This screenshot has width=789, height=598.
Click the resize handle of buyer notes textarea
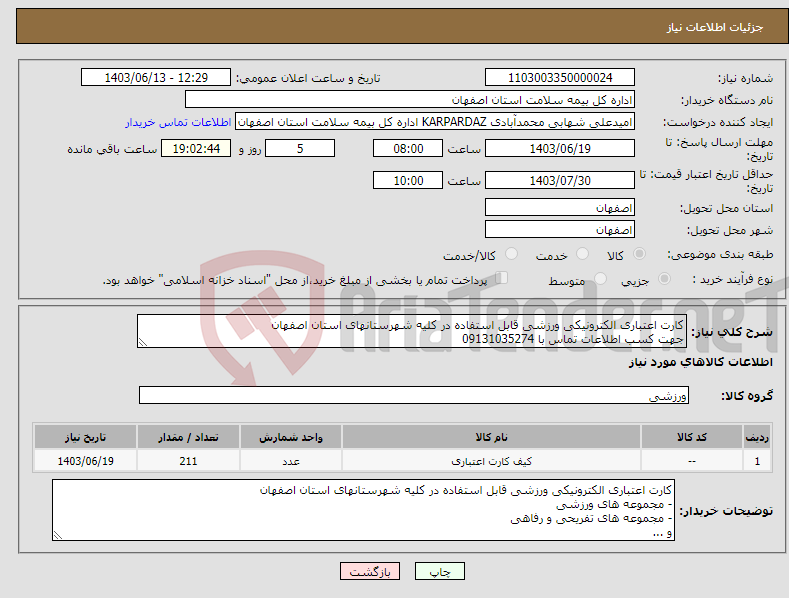click(x=58, y=536)
